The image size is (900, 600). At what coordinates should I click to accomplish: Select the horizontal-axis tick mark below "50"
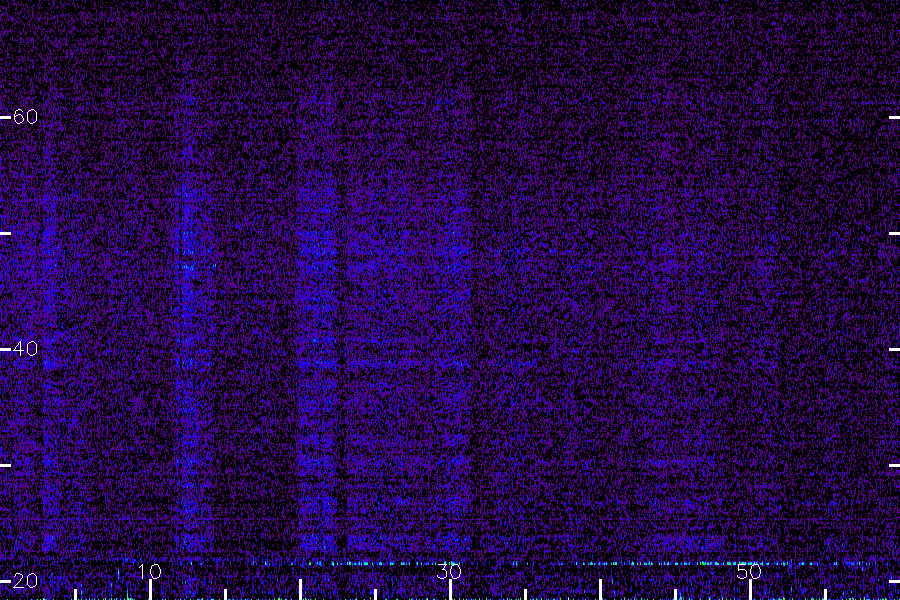750,590
